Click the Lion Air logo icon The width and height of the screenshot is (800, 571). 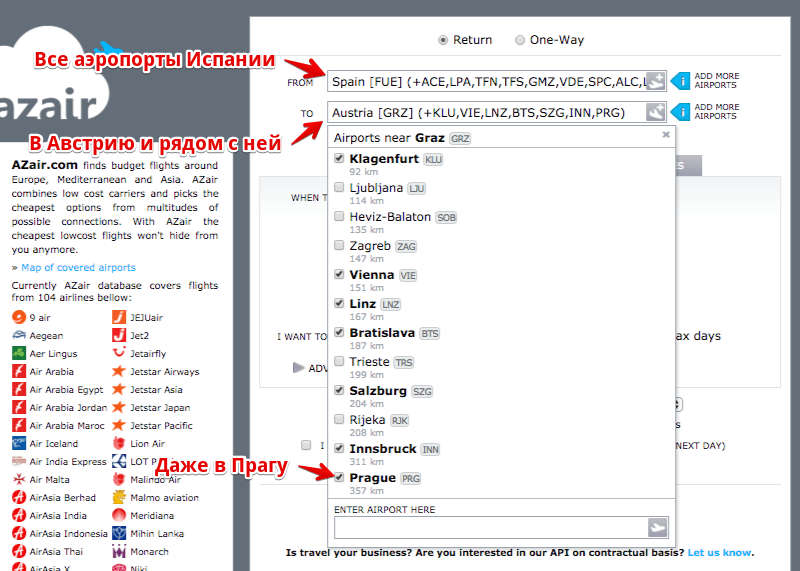click(x=119, y=443)
